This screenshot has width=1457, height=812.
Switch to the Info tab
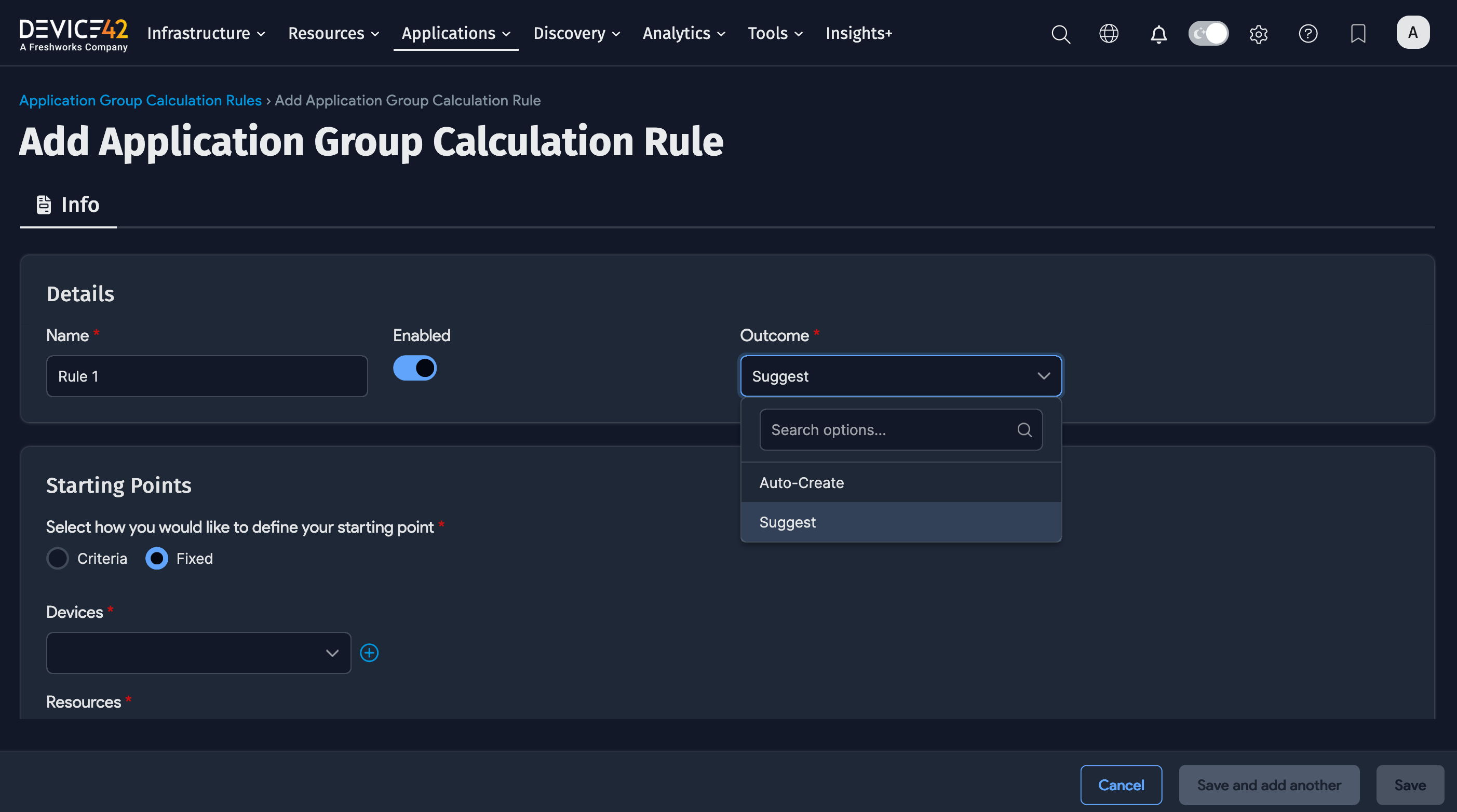click(69, 205)
